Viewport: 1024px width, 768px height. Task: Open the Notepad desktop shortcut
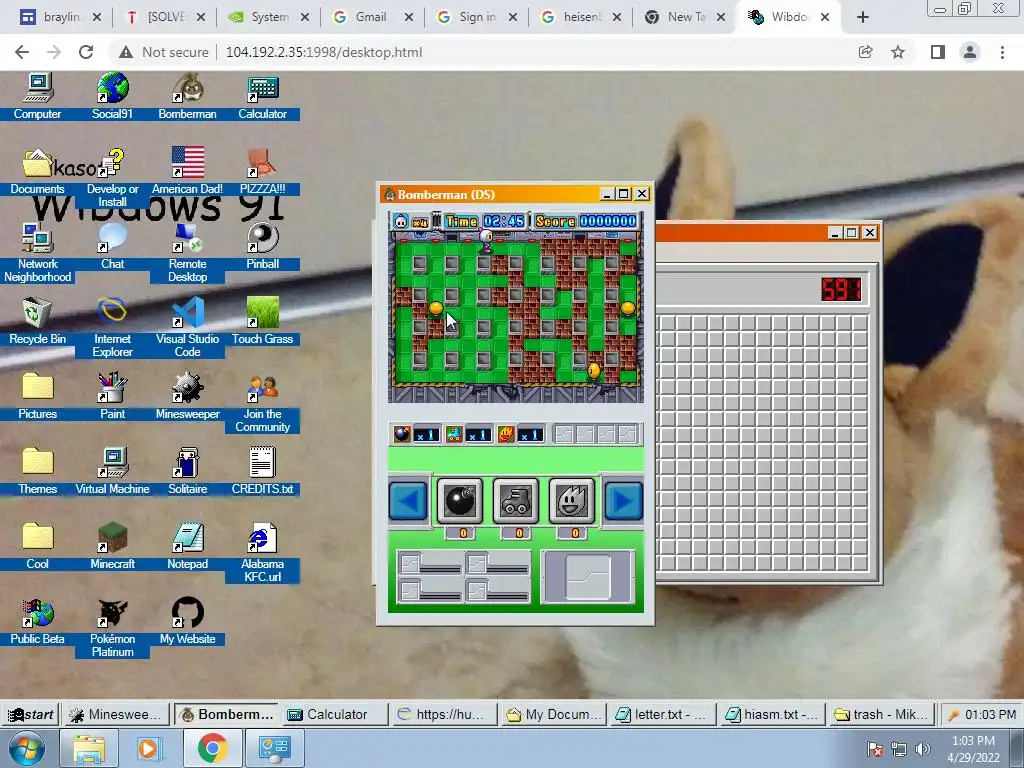tap(187, 537)
